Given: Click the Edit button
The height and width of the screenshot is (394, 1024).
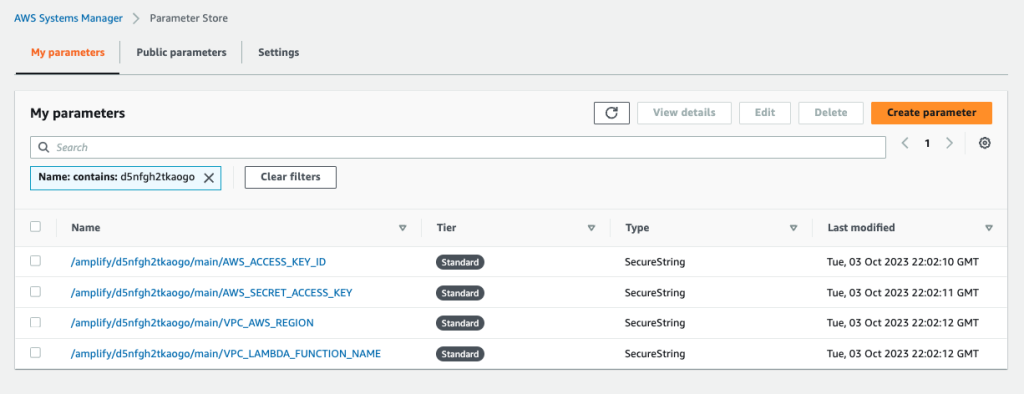Looking at the screenshot, I should 765,112.
